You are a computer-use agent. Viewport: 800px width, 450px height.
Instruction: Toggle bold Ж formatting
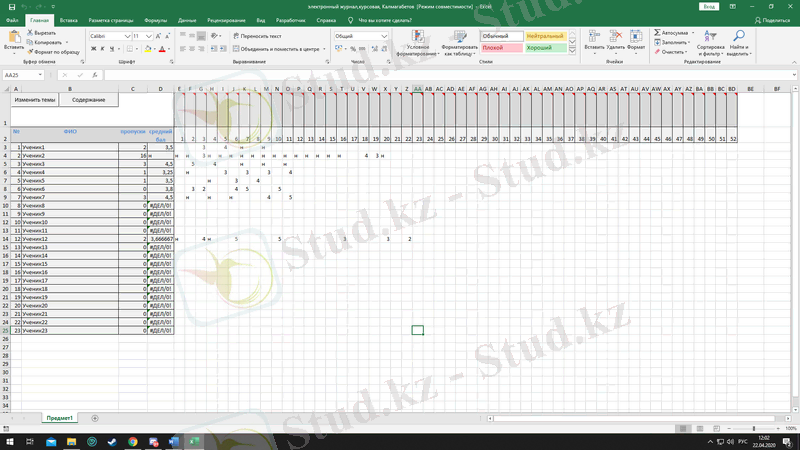93,49
